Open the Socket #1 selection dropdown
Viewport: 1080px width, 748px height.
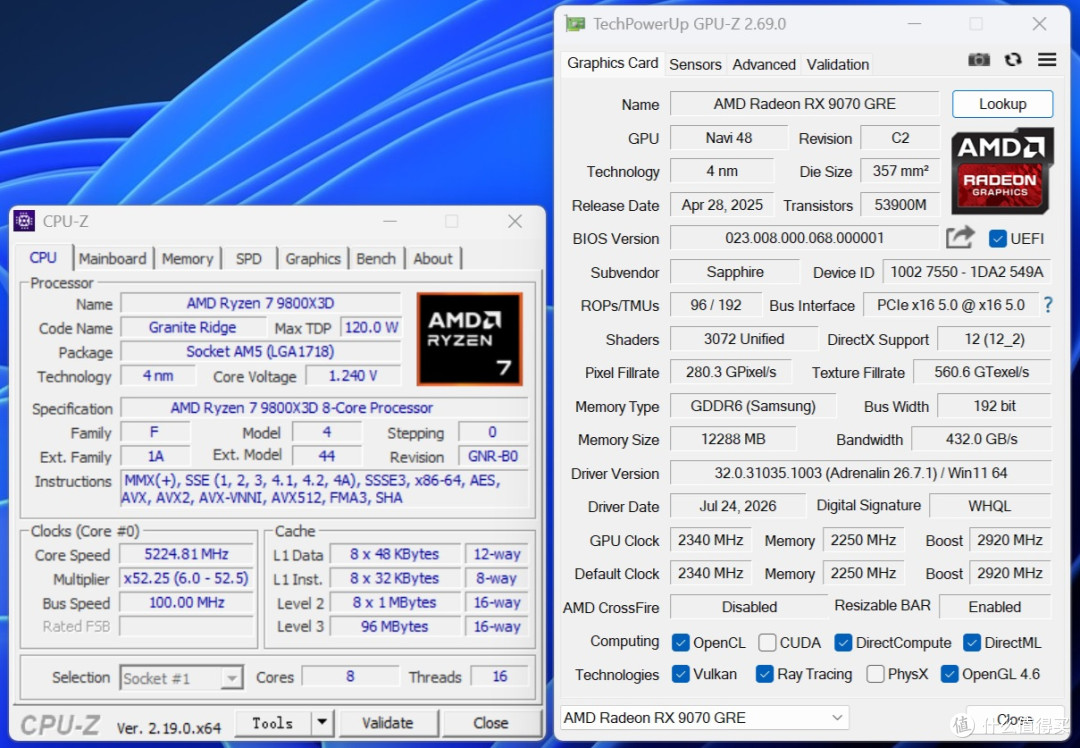click(x=182, y=678)
